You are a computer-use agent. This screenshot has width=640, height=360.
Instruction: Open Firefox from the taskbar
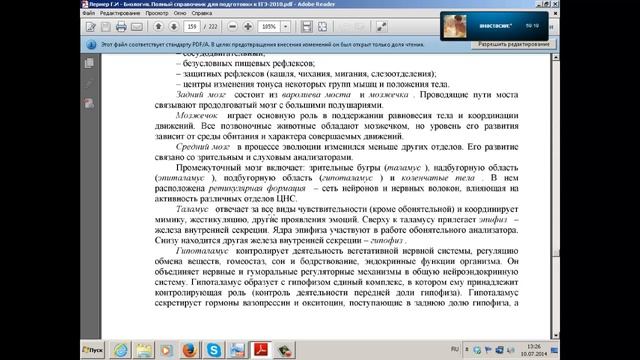[x=190, y=350]
